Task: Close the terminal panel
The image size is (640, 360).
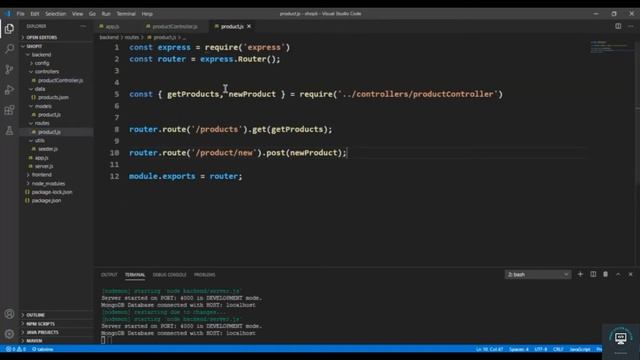Action: (x=631, y=274)
